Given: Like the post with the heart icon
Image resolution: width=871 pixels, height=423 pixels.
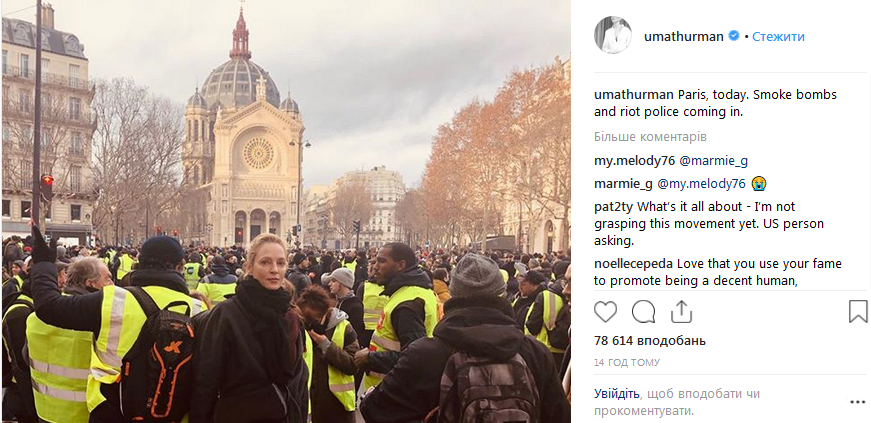Looking at the screenshot, I should point(606,311).
